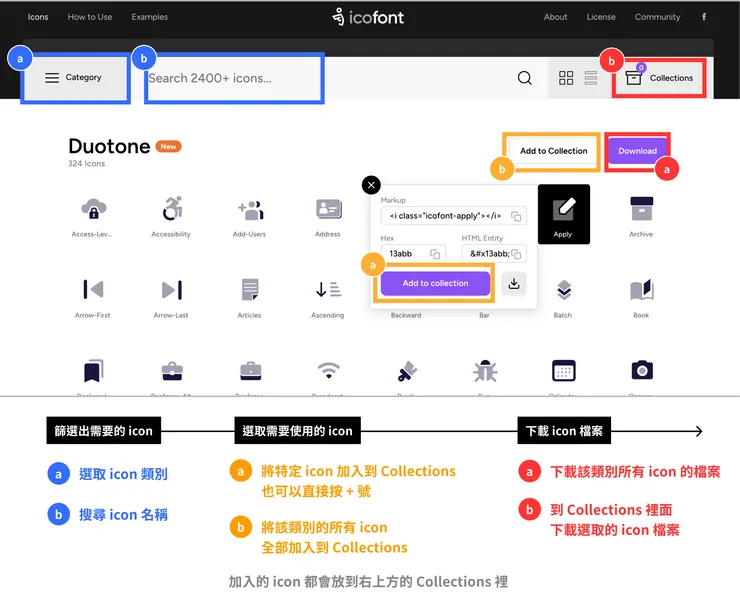This screenshot has height=610, width=740.
Task: Switch to grid view
Action: (566, 78)
